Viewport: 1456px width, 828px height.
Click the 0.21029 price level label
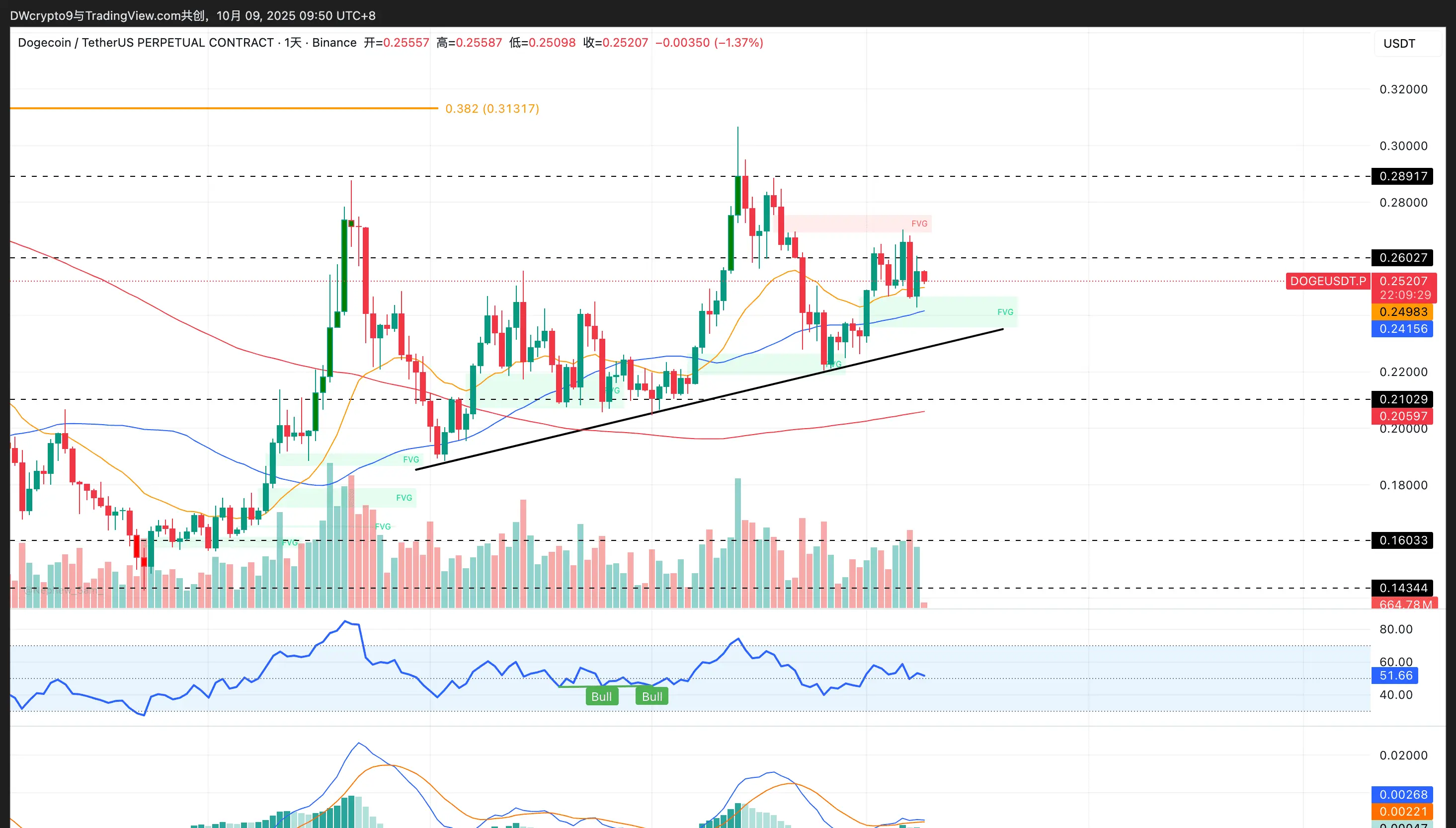[1402, 399]
